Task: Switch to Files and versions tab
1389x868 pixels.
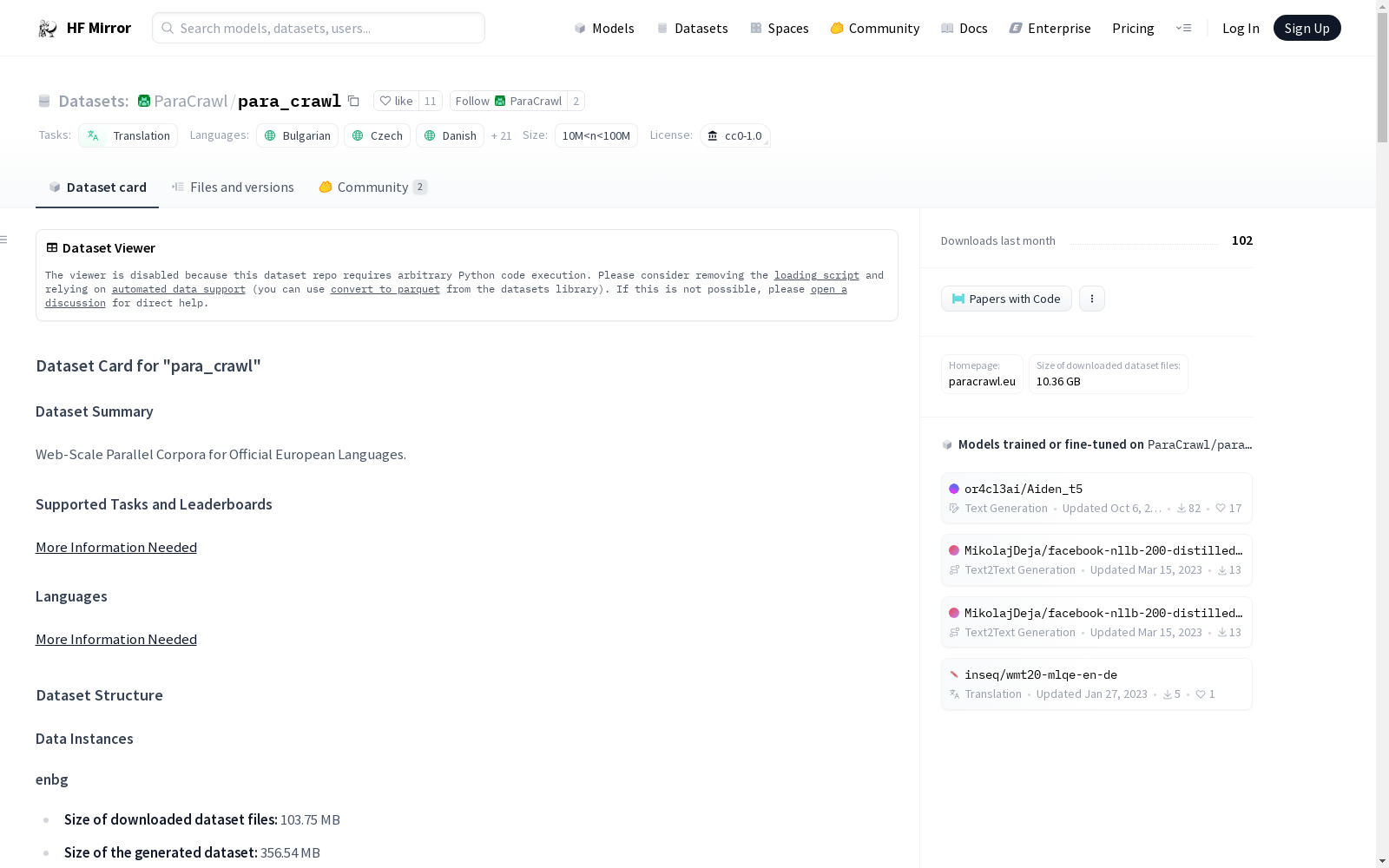Action: (x=233, y=187)
